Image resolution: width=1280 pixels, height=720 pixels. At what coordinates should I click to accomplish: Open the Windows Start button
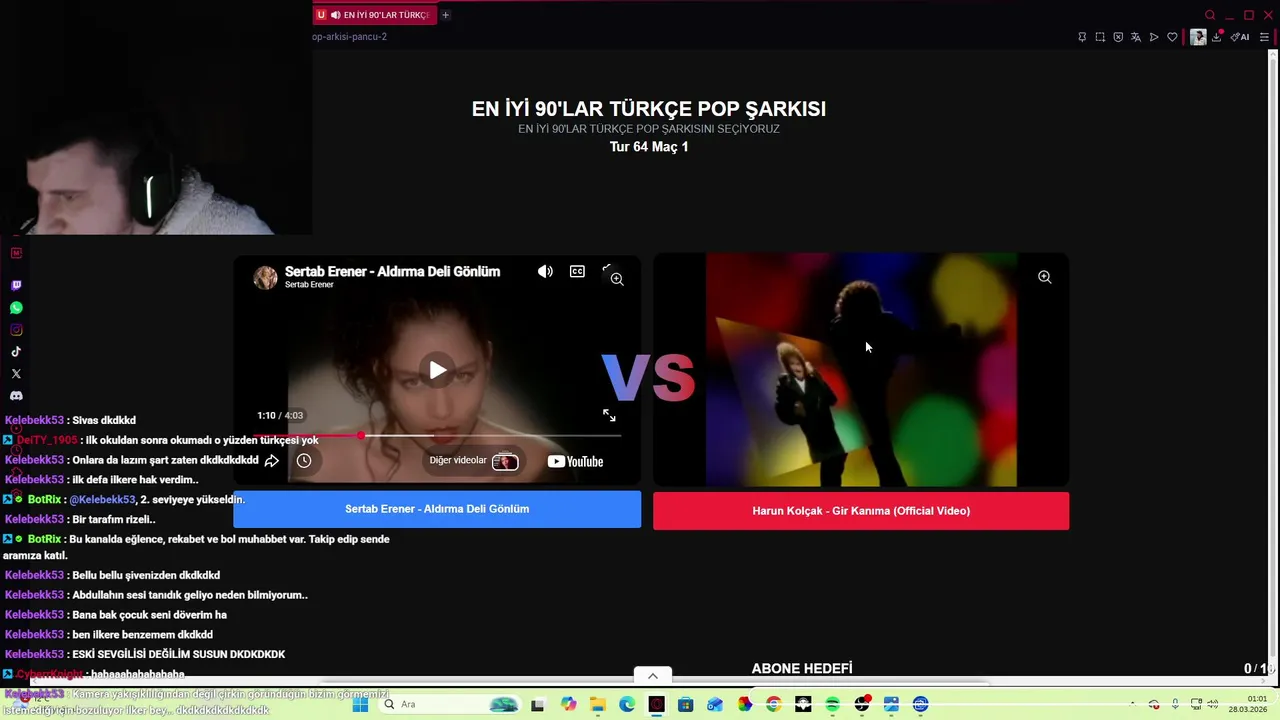pyautogui.click(x=360, y=705)
